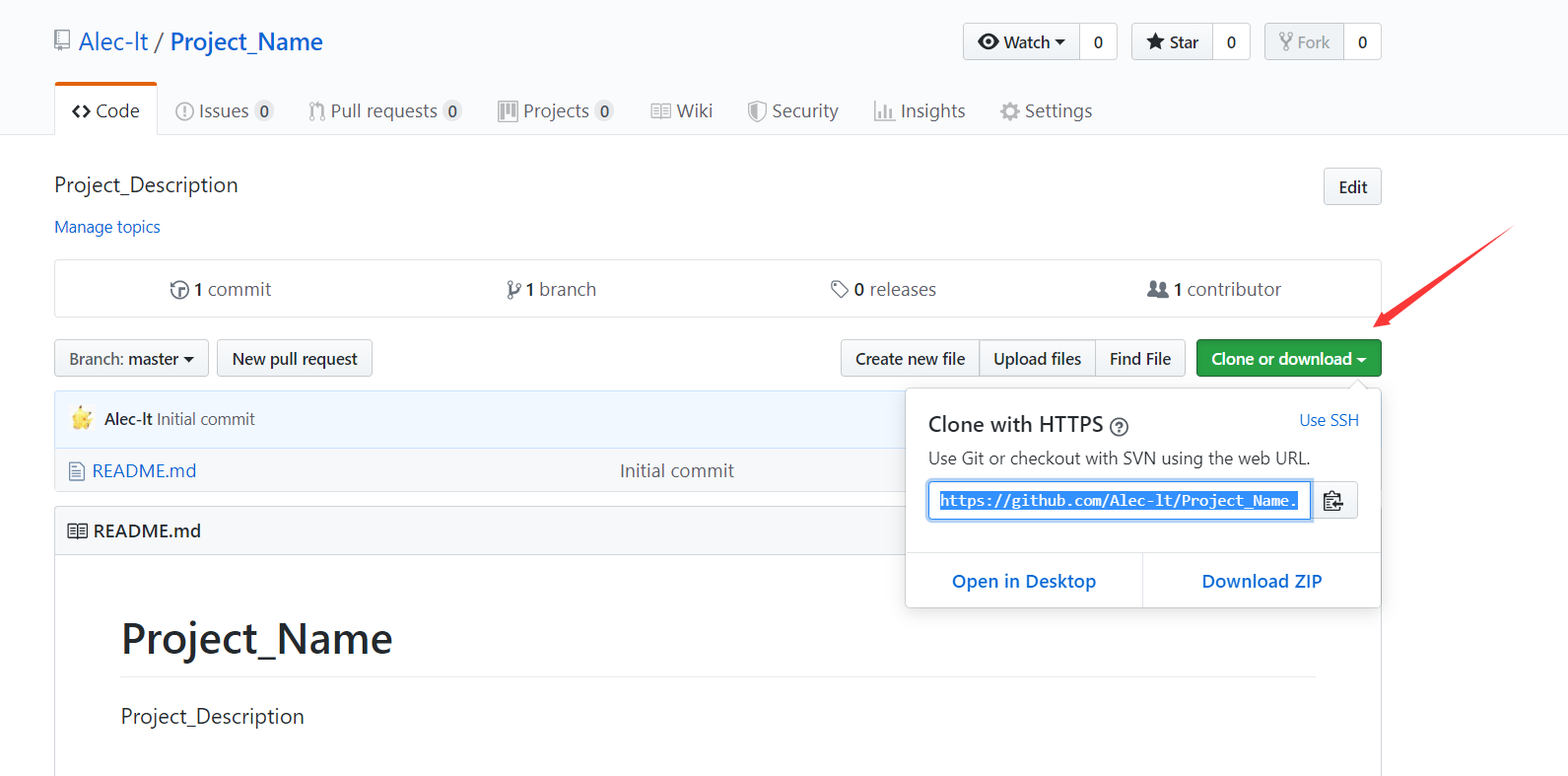Select the HTTPS clone URL field

tap(1120, 501)
